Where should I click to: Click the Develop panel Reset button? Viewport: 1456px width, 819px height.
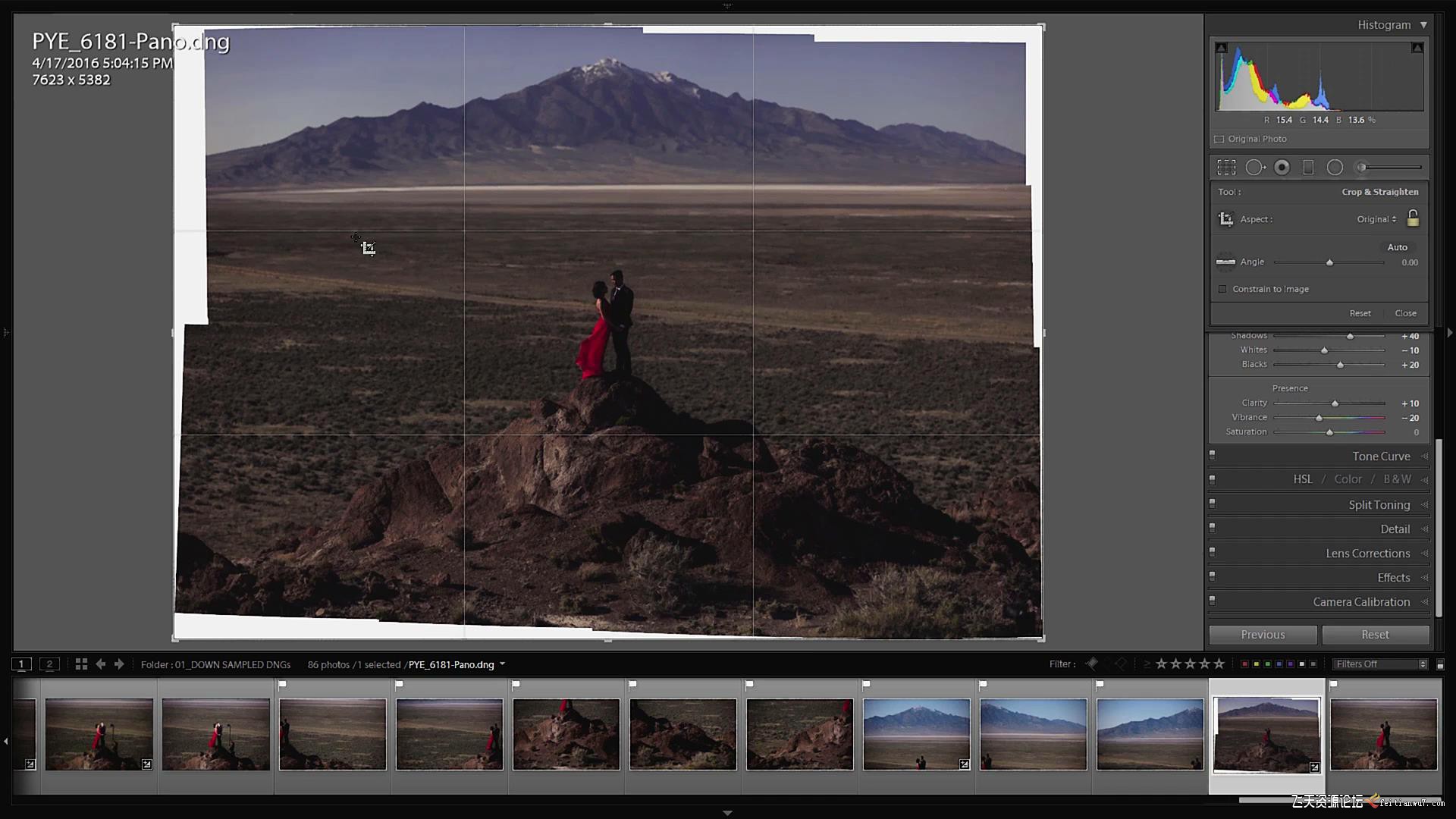coord(1375,635)
